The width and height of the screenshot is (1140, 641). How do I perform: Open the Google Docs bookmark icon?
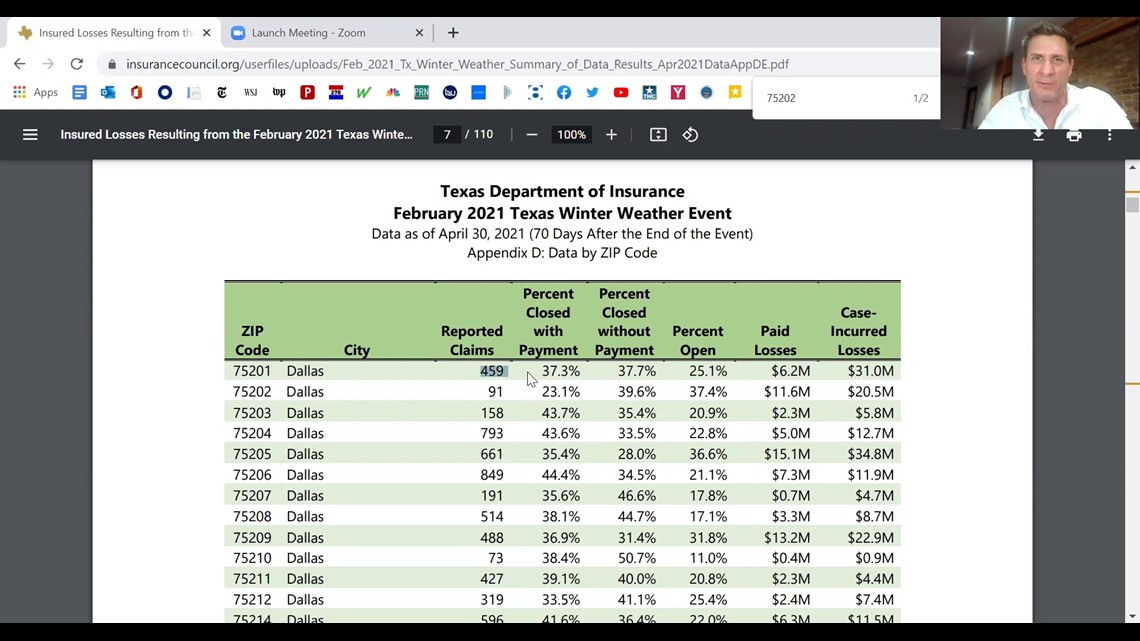tap(79, 92)
